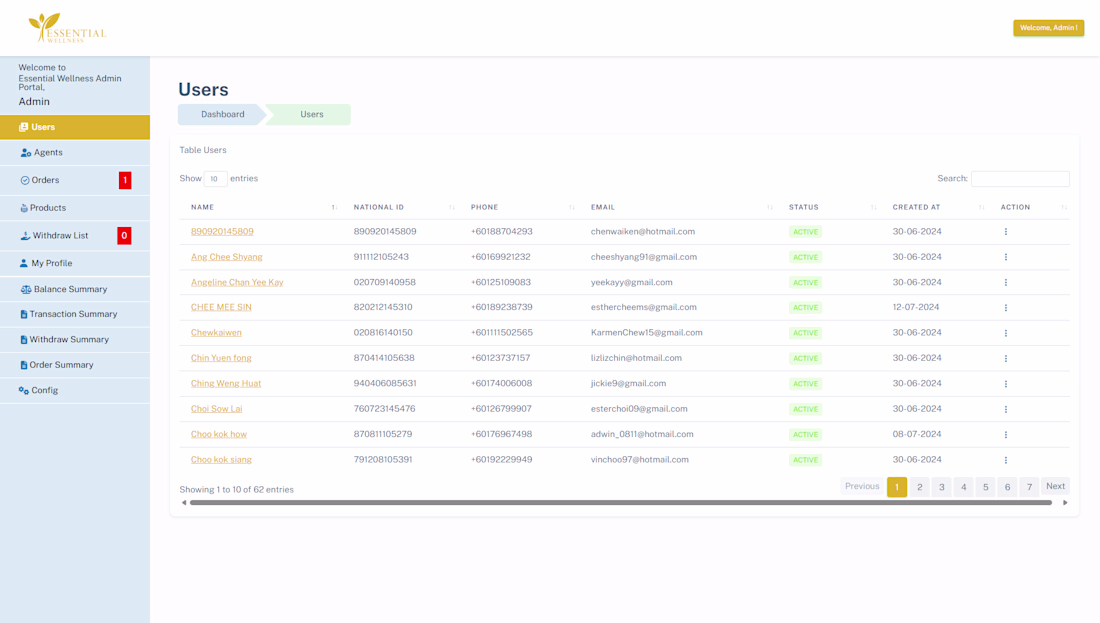Screen dimensions: 1100x623
Task: Open Config in sidebar
Action: 74,390
